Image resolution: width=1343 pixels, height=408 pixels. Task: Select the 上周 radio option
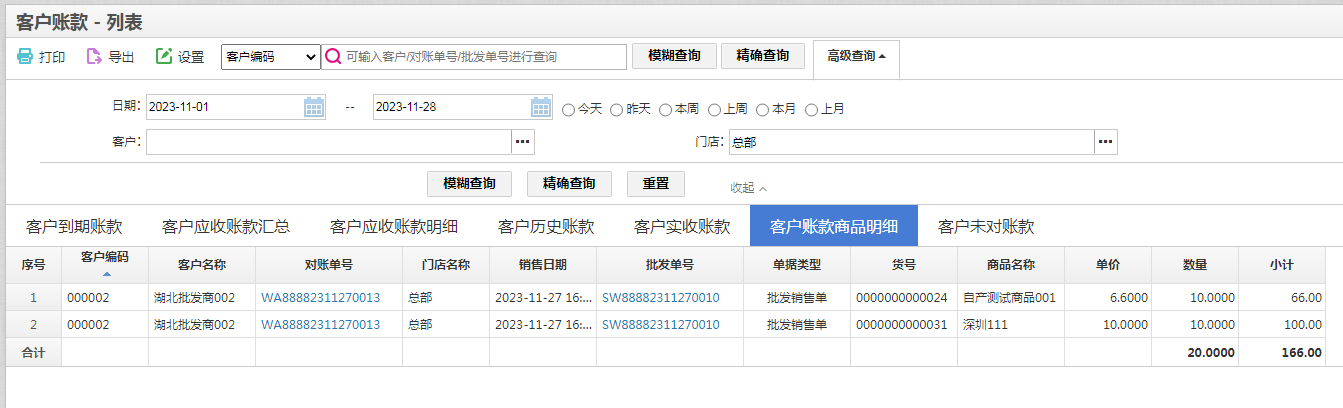coord(714,109)
